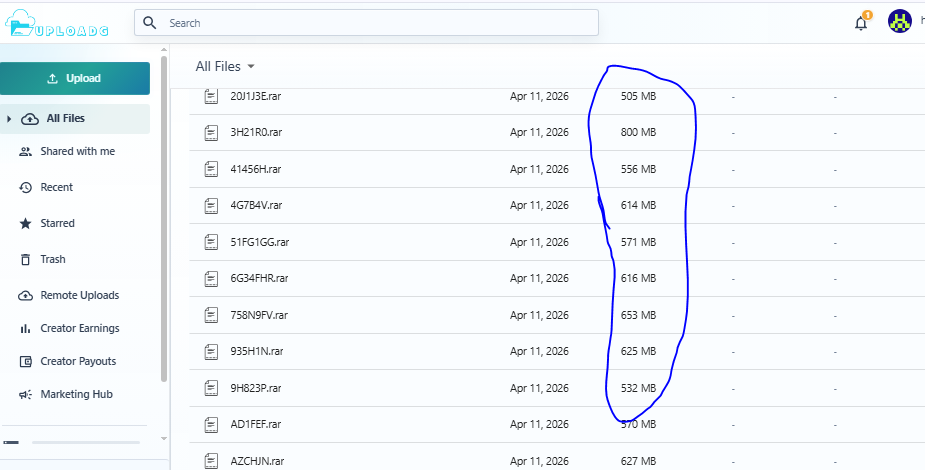Click the notification bell icon
The height and width of the screenshot is (470, 925).
tap(861, 23)
